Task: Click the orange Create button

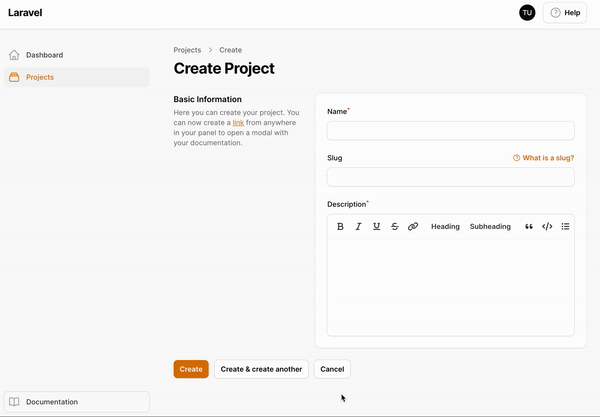Action: coord(191,369)
